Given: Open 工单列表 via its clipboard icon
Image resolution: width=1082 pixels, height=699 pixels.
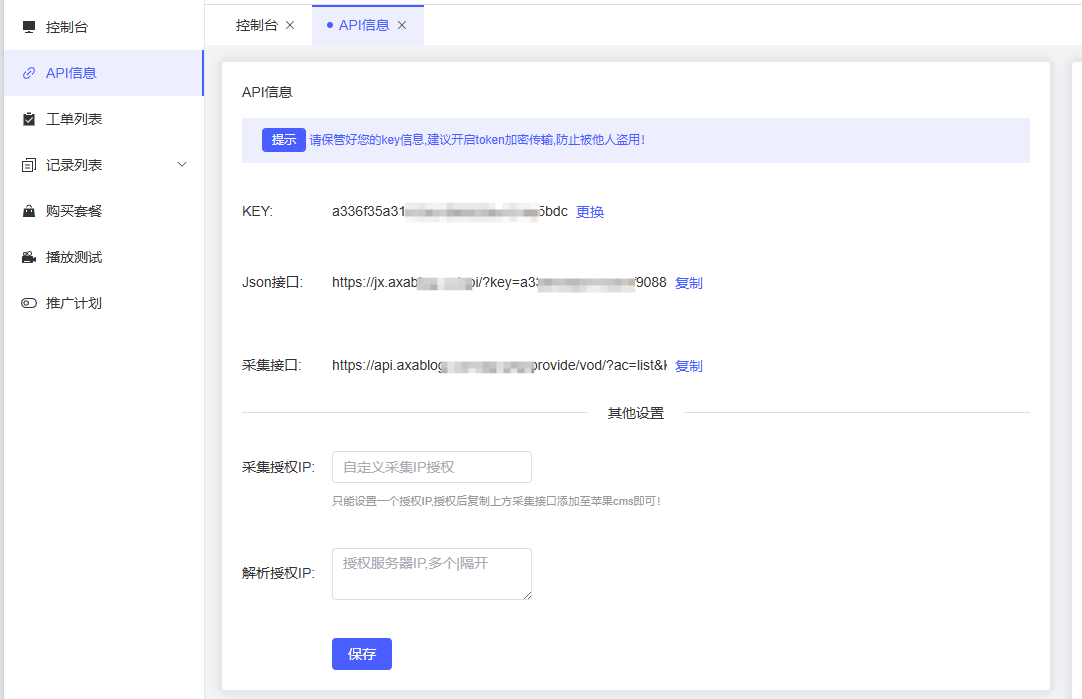Looking at the screenshot, I should tap(27, 118).
